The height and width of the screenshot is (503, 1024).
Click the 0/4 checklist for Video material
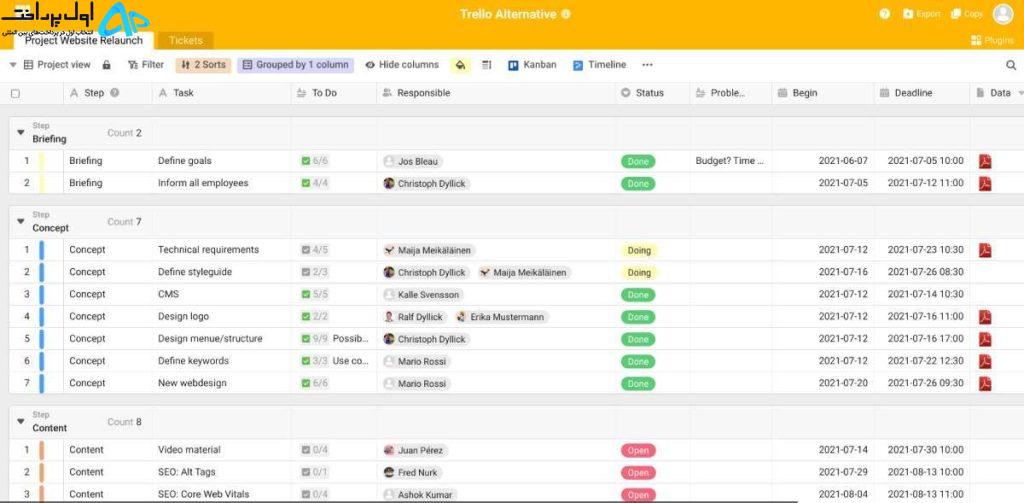tap(314, 449)
